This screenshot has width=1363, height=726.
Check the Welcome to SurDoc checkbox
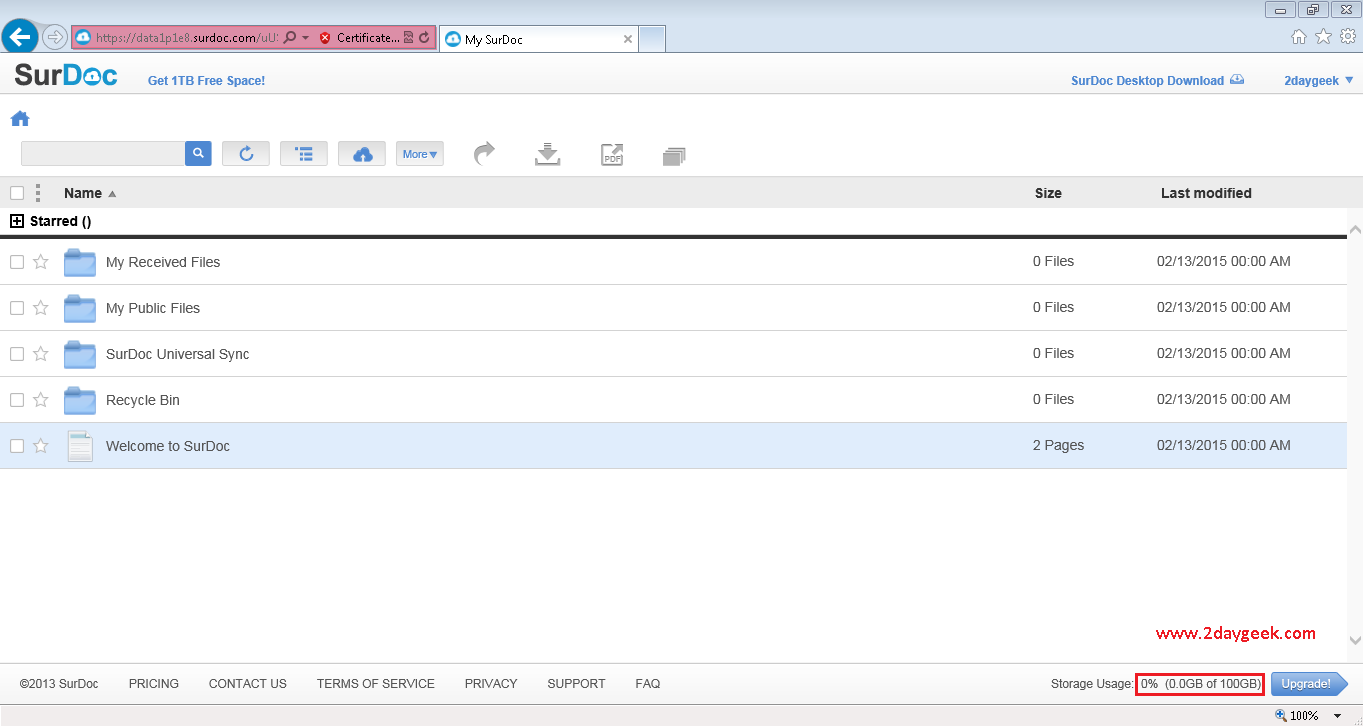coord(17,446)
